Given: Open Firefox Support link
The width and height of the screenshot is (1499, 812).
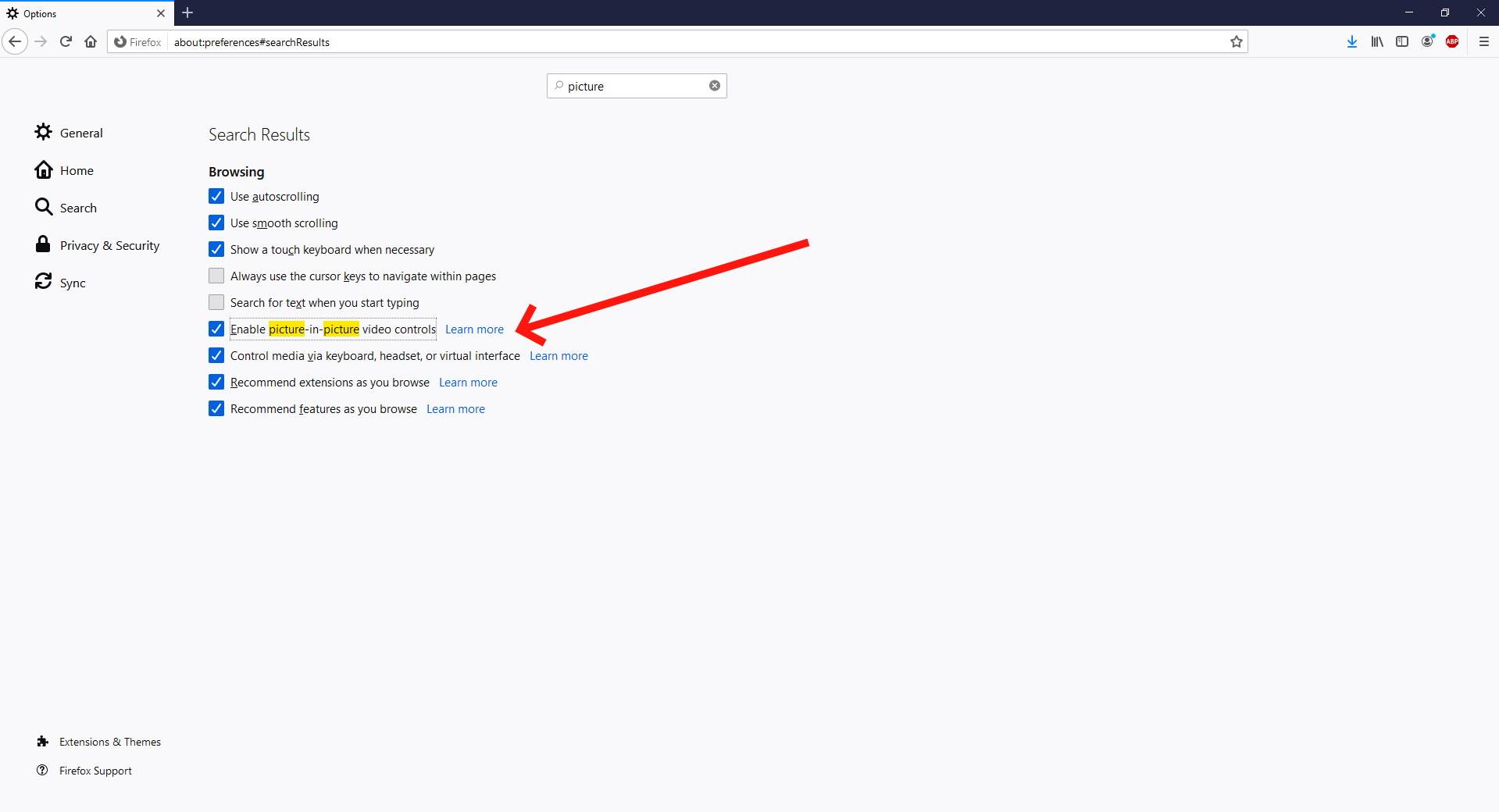Looking at the screenshot, I should (x=95, y=771).
